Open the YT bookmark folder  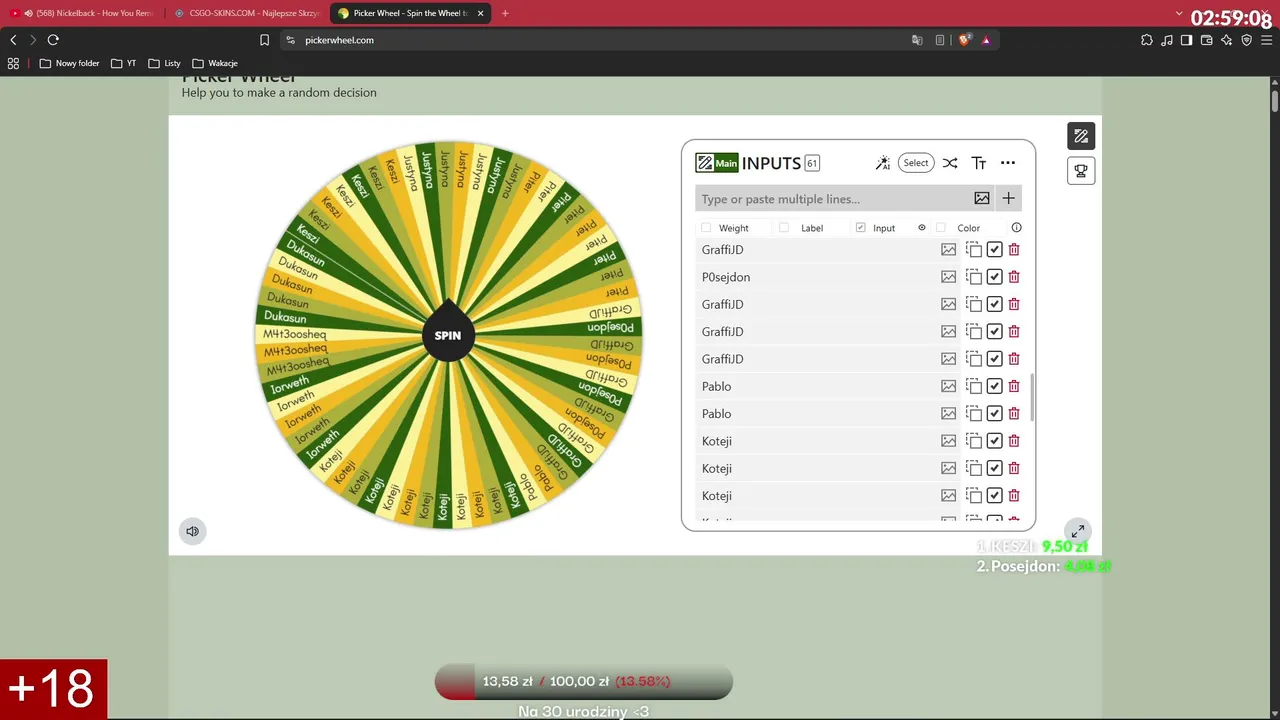coord(123,63)
